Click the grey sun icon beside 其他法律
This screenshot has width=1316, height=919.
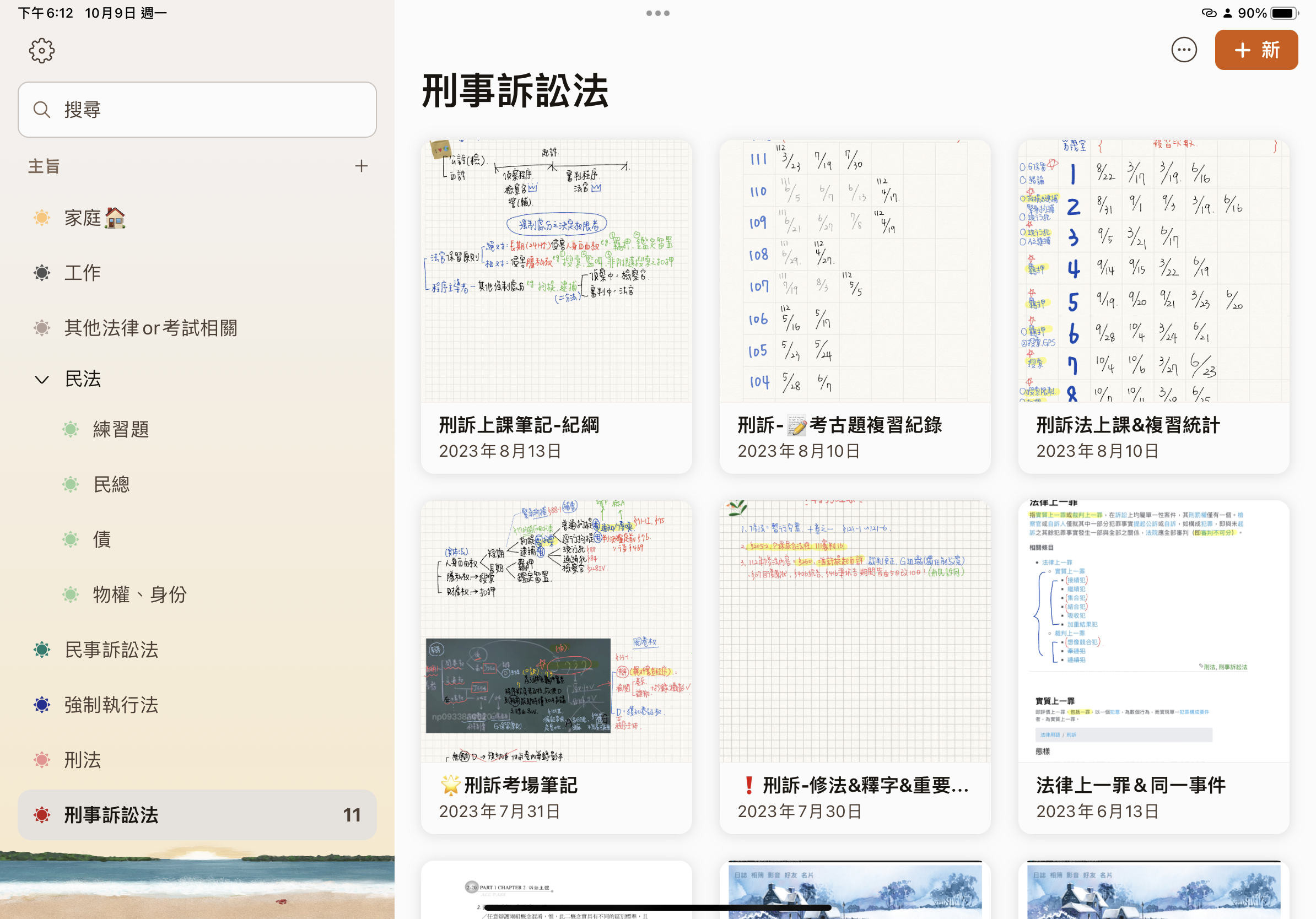pos(42,328)
